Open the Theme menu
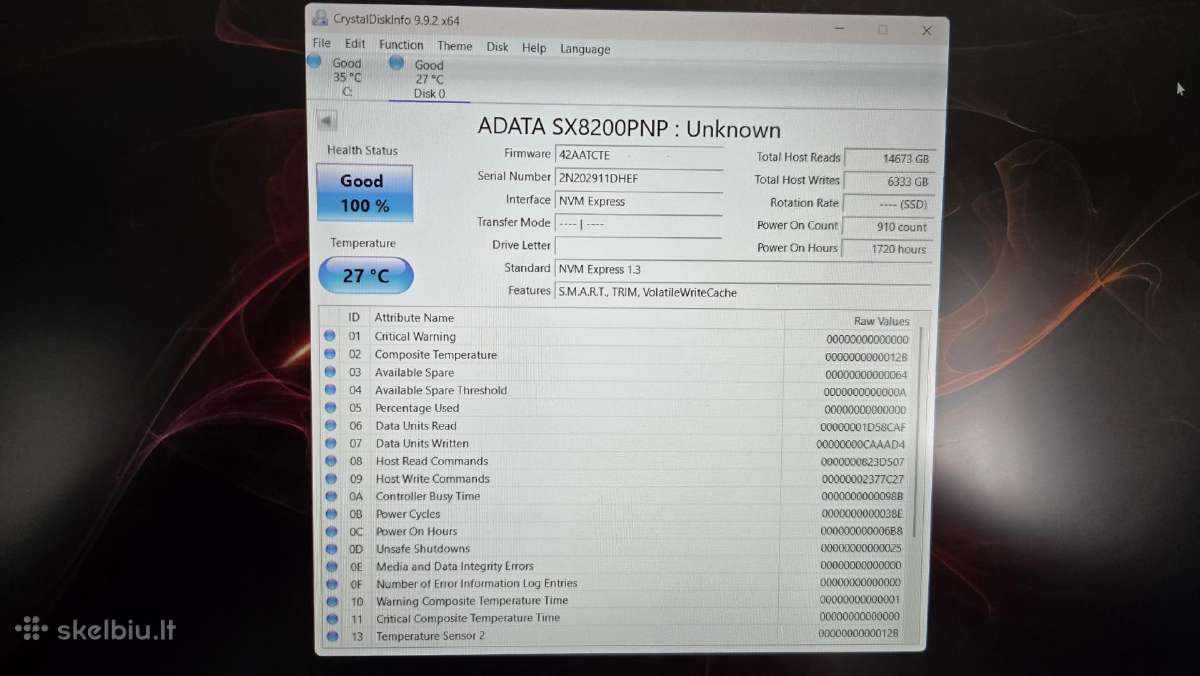The height and width of the screenshot is (676, 1200). pyautogui.click(x=454, y=46)
